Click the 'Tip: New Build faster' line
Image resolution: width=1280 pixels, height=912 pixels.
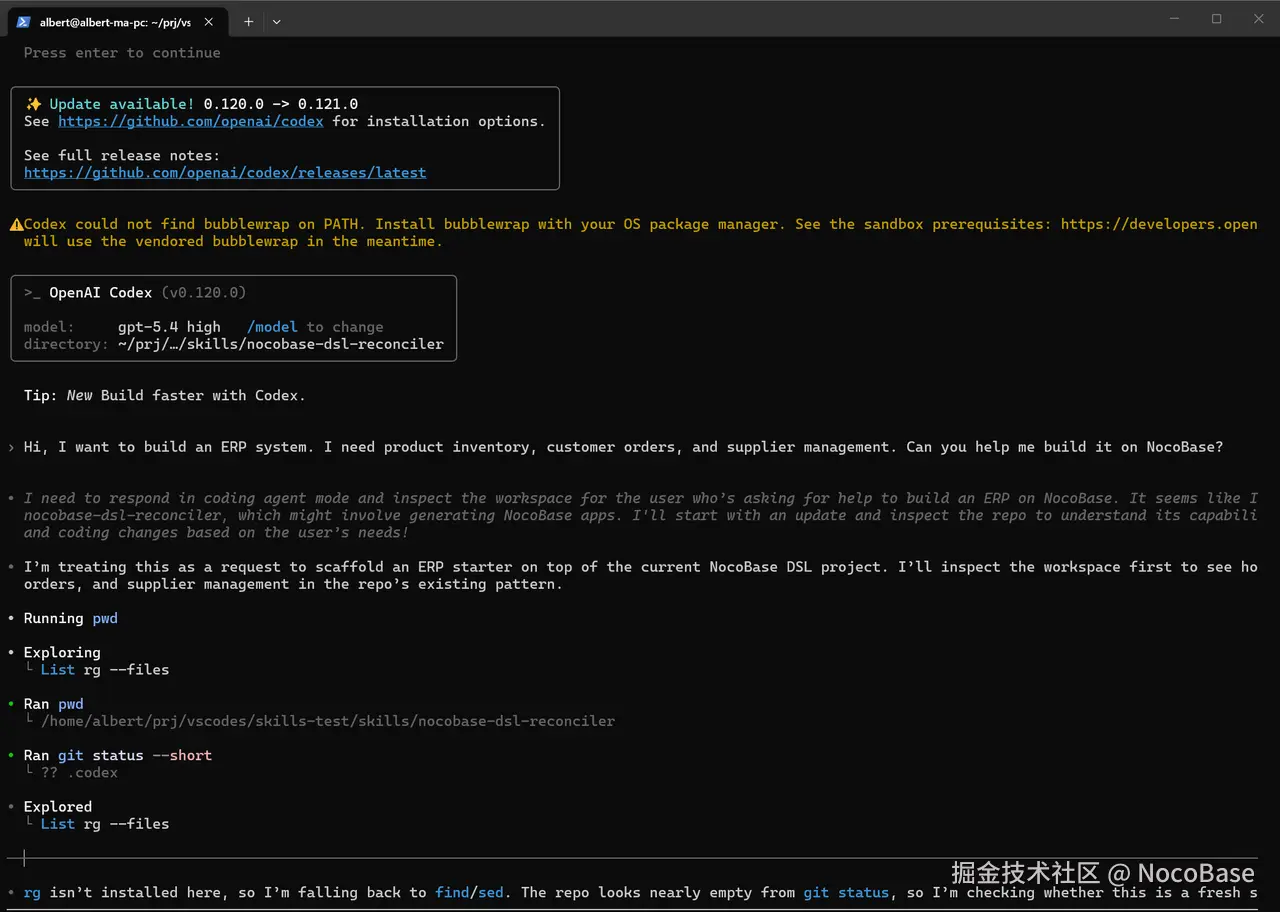coord(165,396)
